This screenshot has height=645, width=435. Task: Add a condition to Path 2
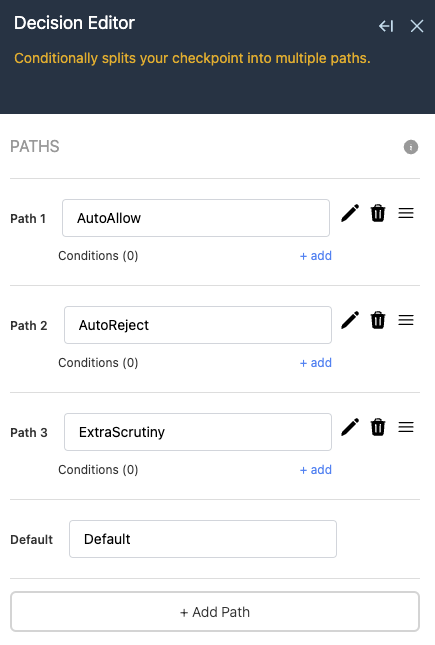[316, 363]
